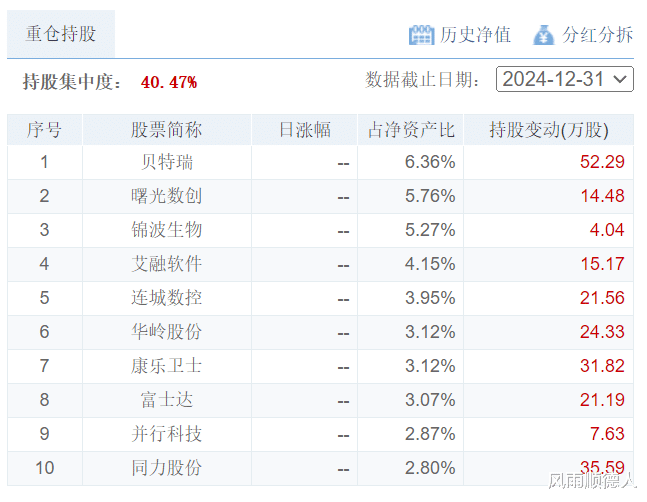Screen dimensions: 647x502
Task: Open the 分红分拆 money bag icon
Action: pyautogui.click(x=543, y=35)
